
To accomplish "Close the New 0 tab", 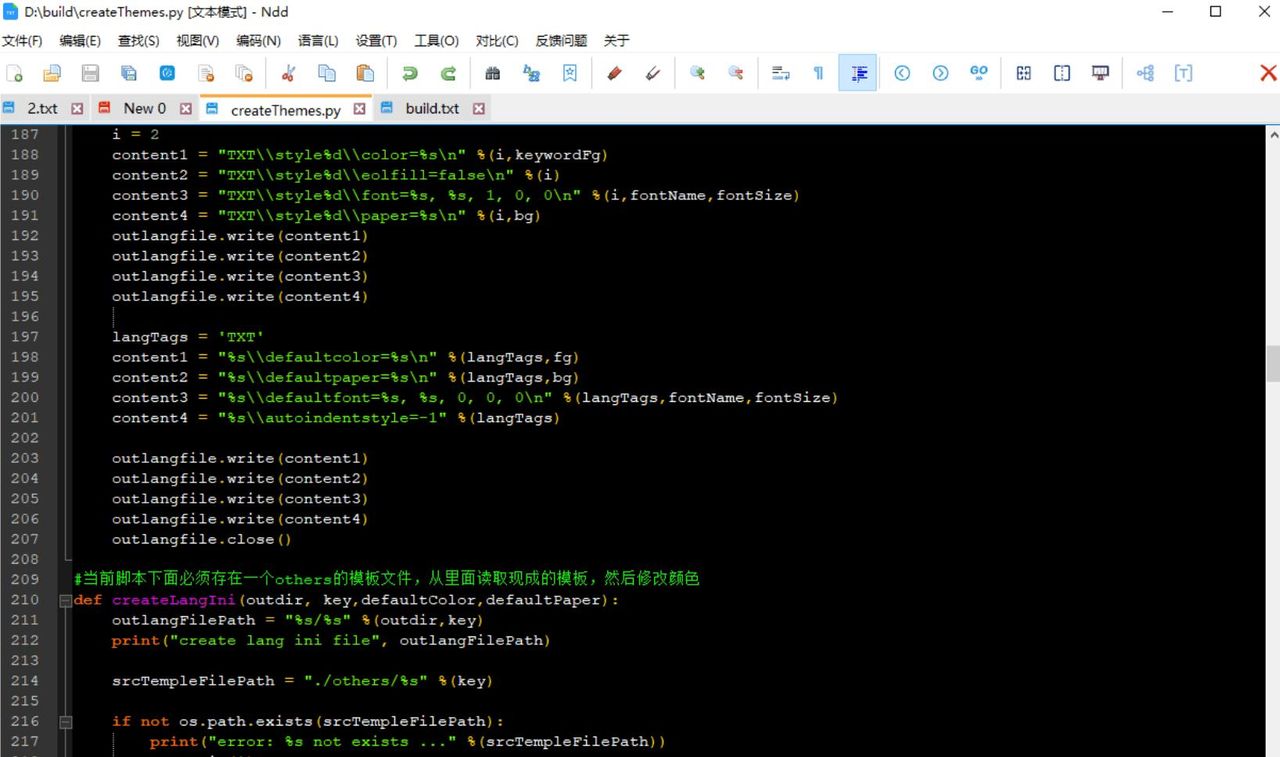I will coord(185,108).
